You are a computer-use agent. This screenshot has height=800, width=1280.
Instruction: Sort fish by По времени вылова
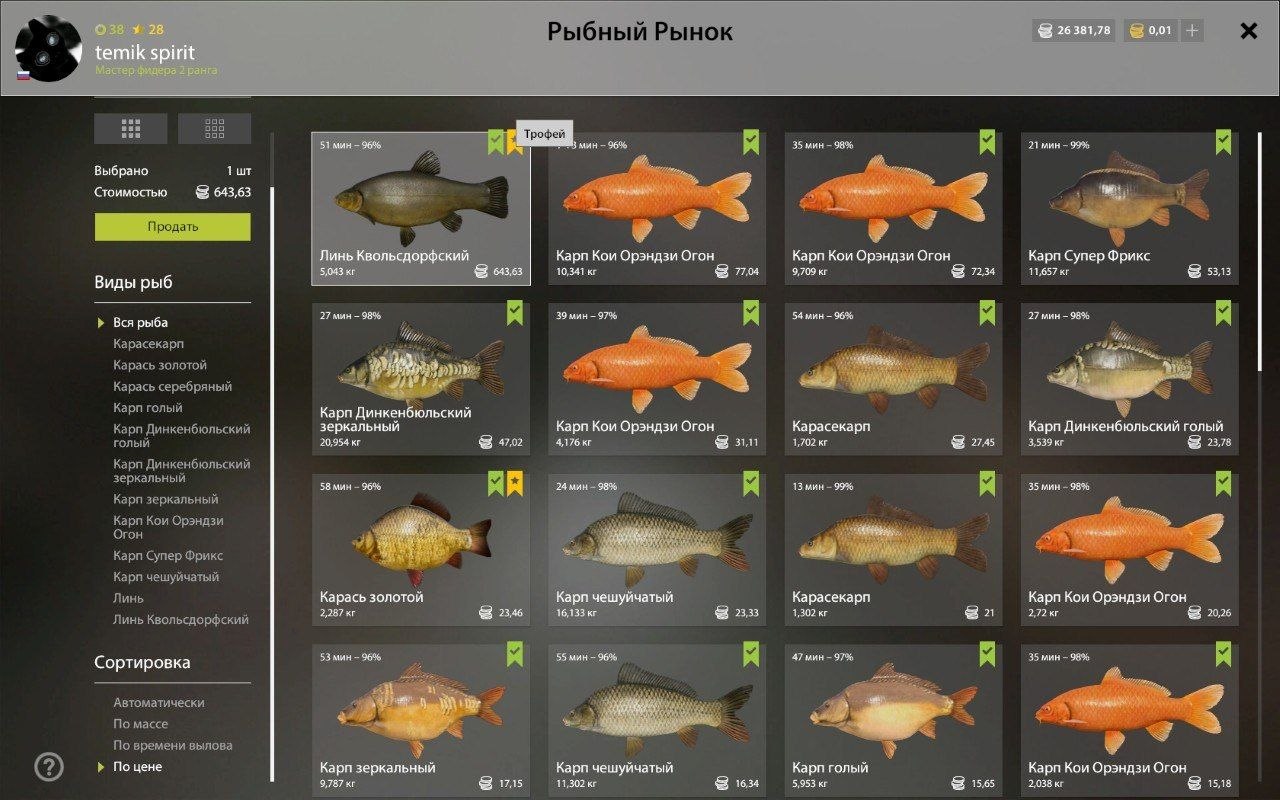point(173,745)
